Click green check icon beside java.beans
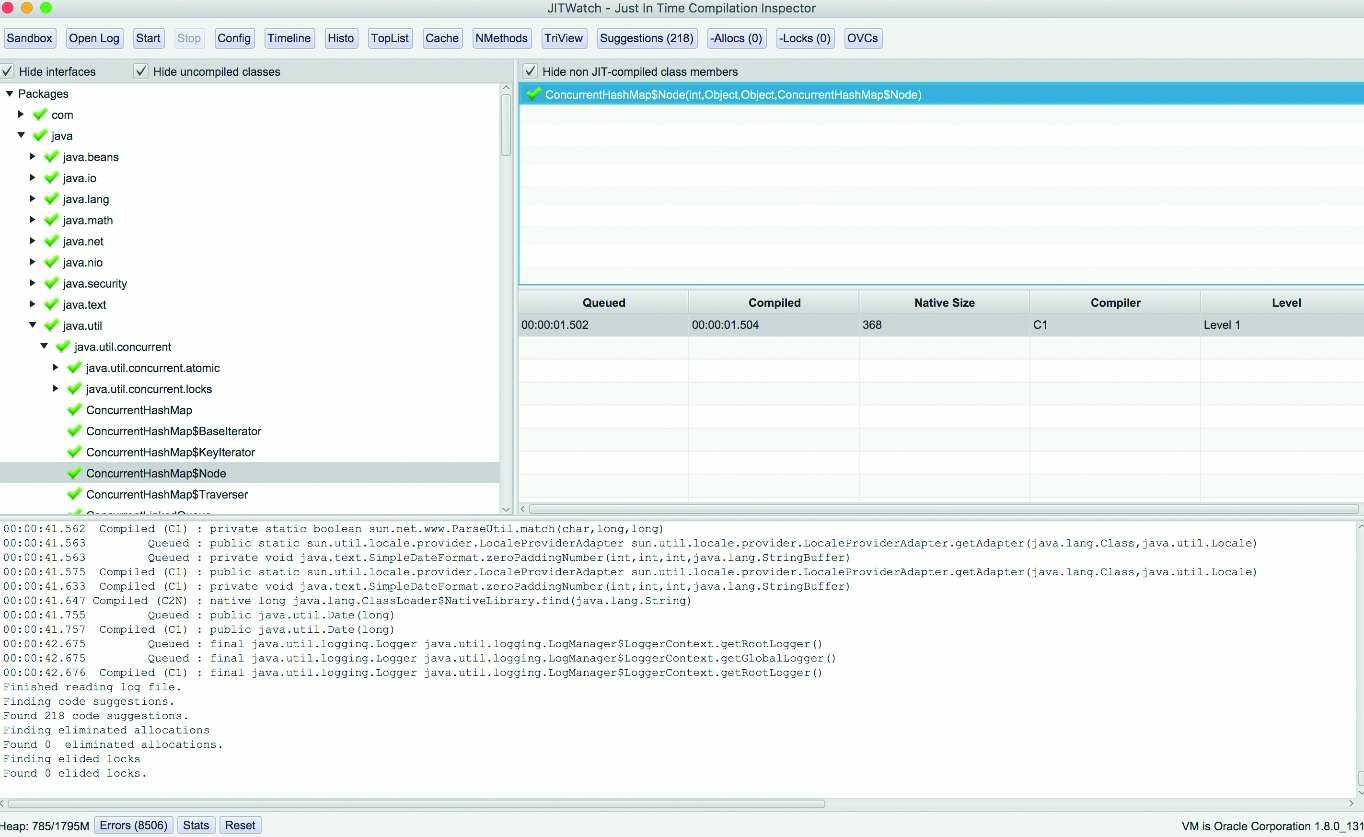The height and width of the screenshot is (837, 1364). tap(52, 156)
